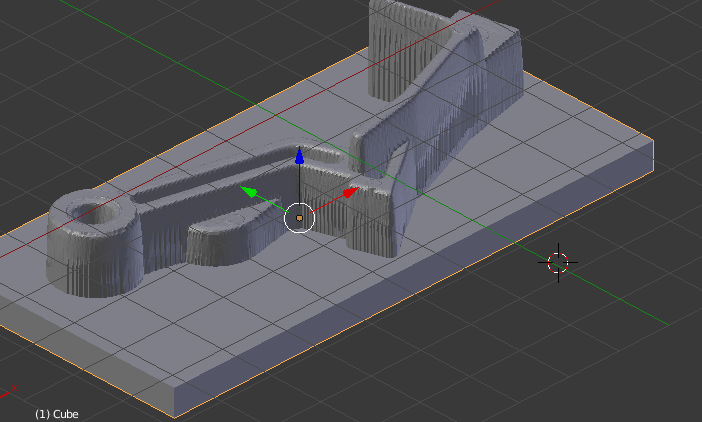Click the red X-axis manipulator arrow
Image resolution: width=702 pixels, height=422 pixels.
coord(350,193)
